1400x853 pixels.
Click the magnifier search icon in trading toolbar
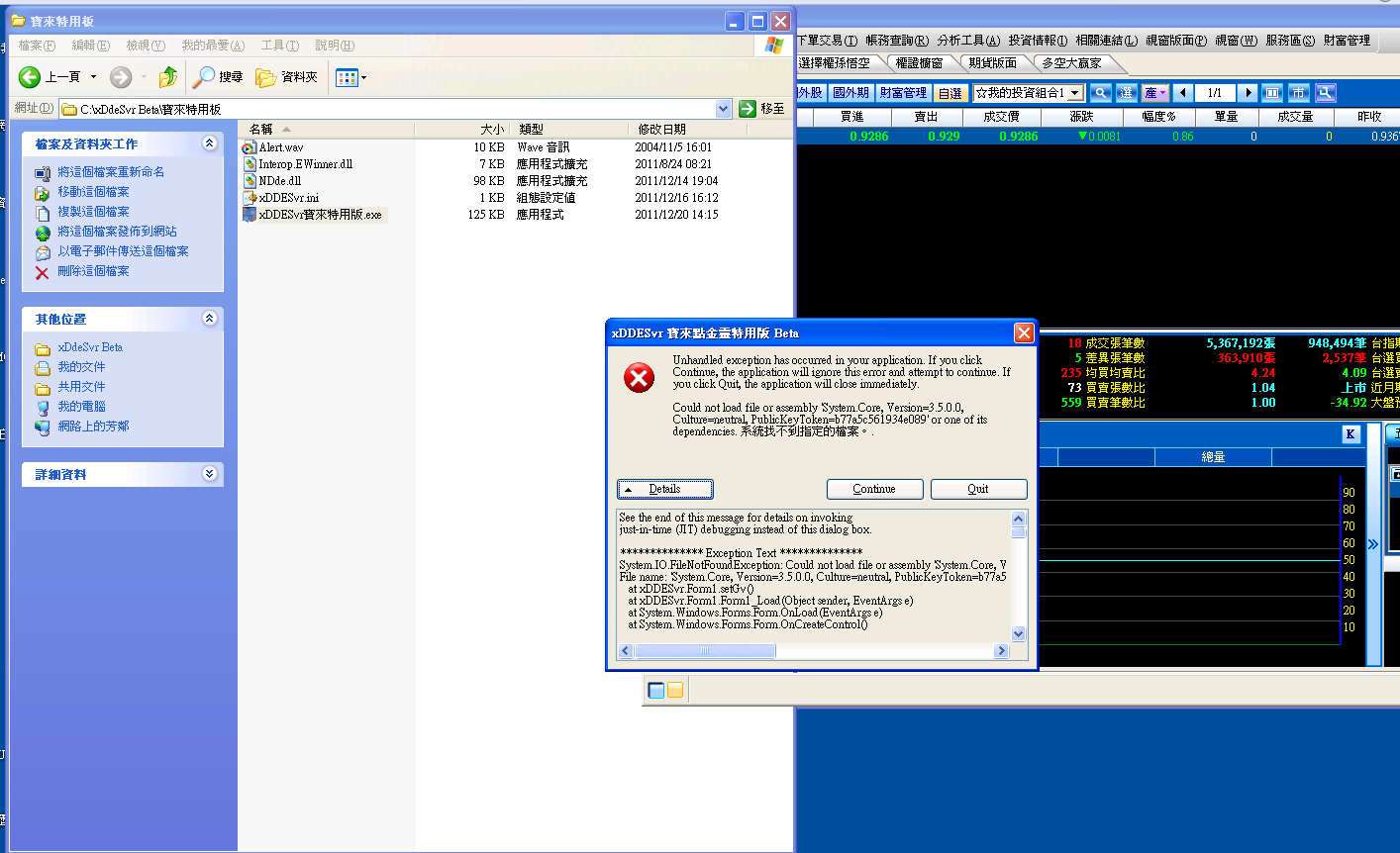pos(1100,93)
